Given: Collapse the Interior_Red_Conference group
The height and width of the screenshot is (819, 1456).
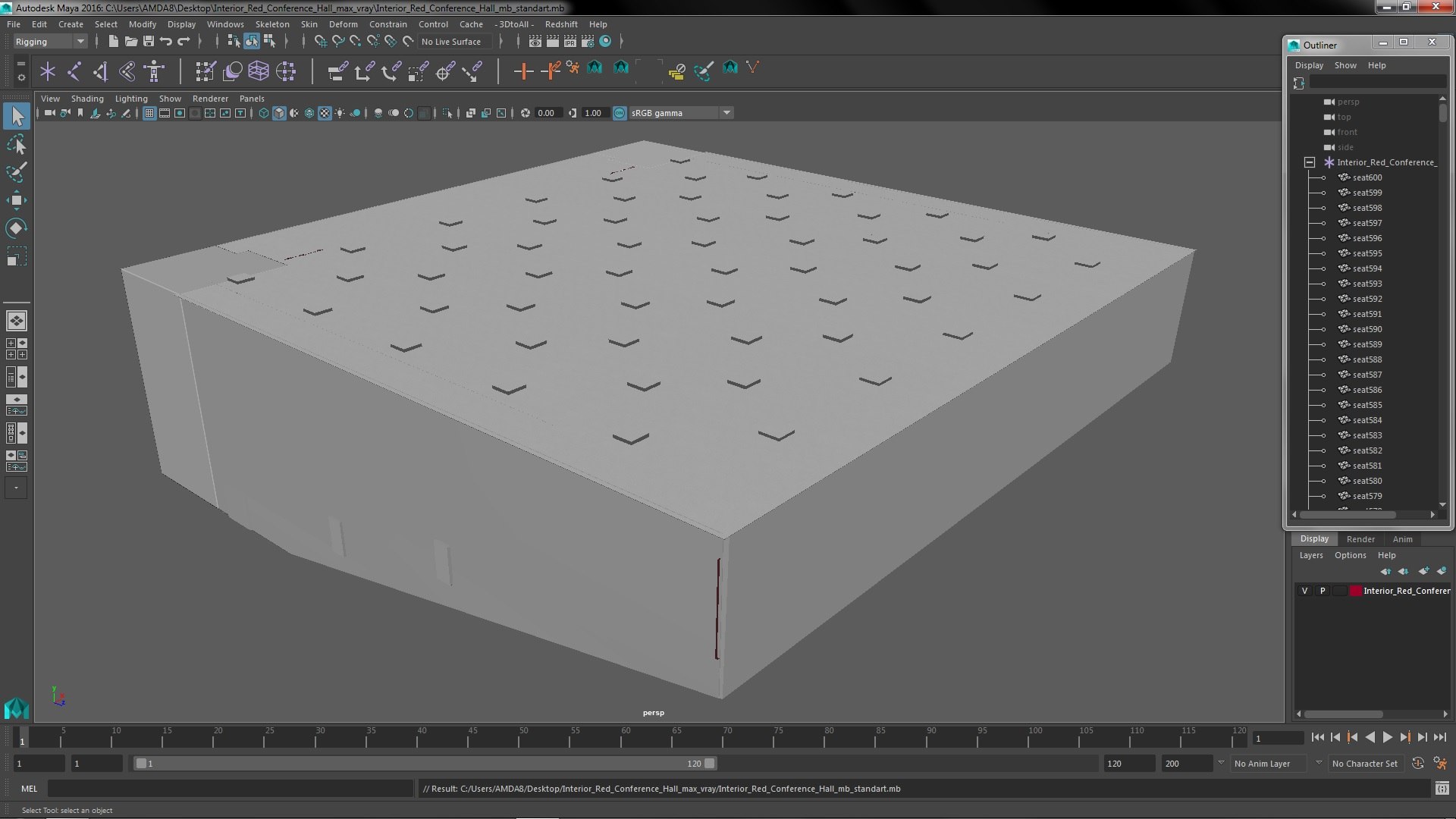Looking at the screenshot, I should pos(1310,162).
